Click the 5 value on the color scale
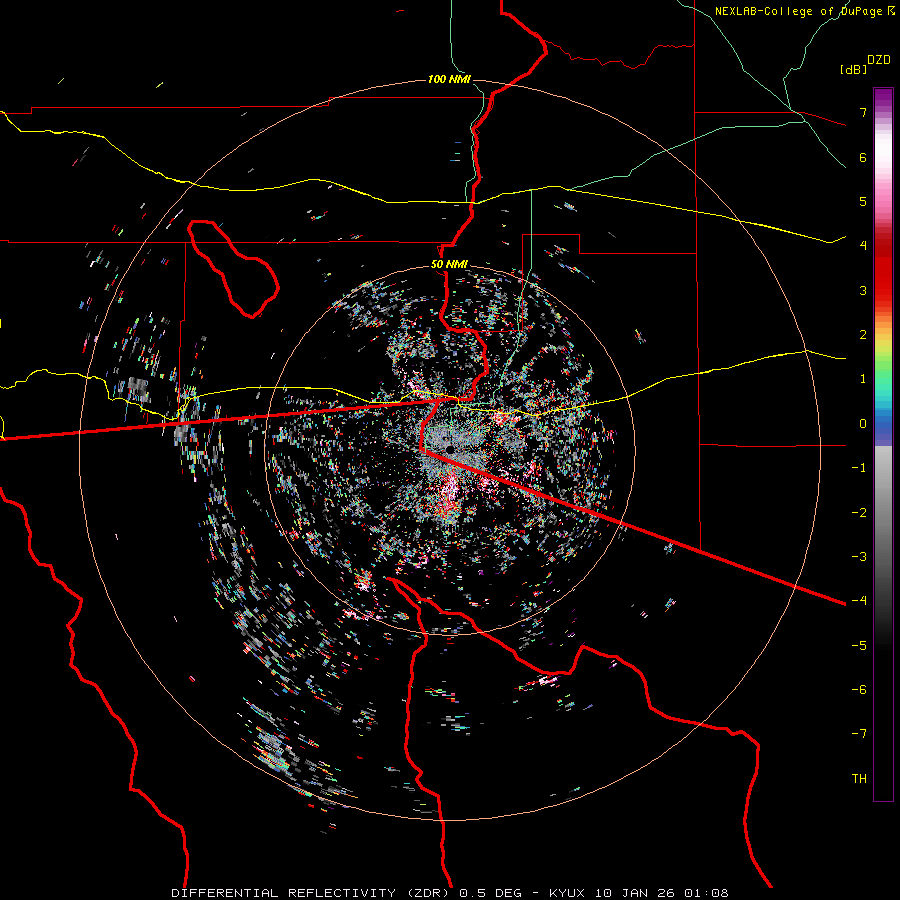 863,201
